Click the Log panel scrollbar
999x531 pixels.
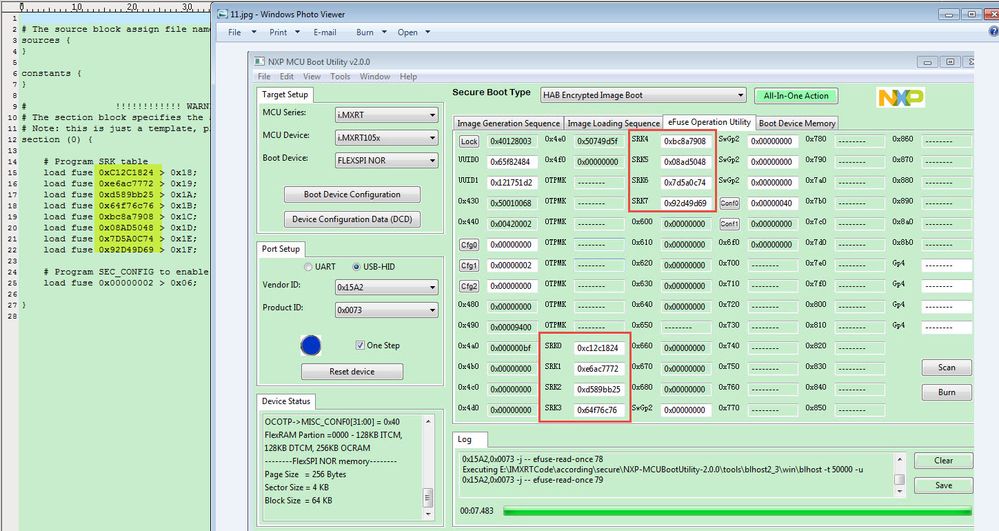tap(899, 475)
